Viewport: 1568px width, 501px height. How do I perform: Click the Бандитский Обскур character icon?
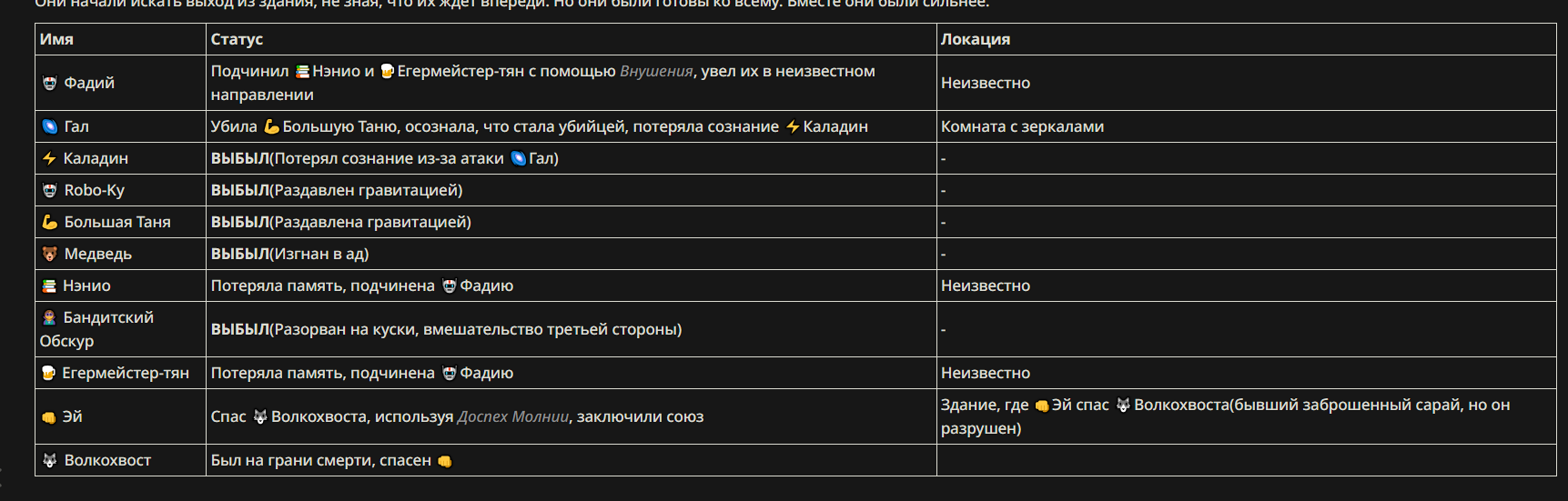[49, 317]
